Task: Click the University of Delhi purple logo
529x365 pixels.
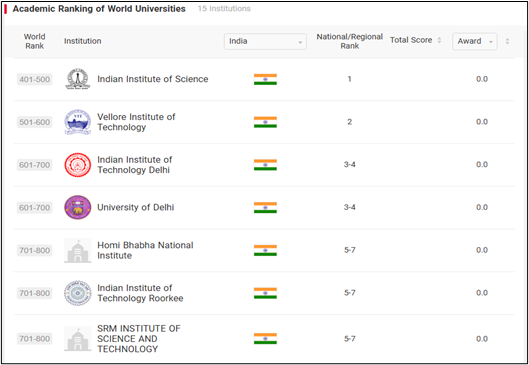Action: (x=78, y=207)
